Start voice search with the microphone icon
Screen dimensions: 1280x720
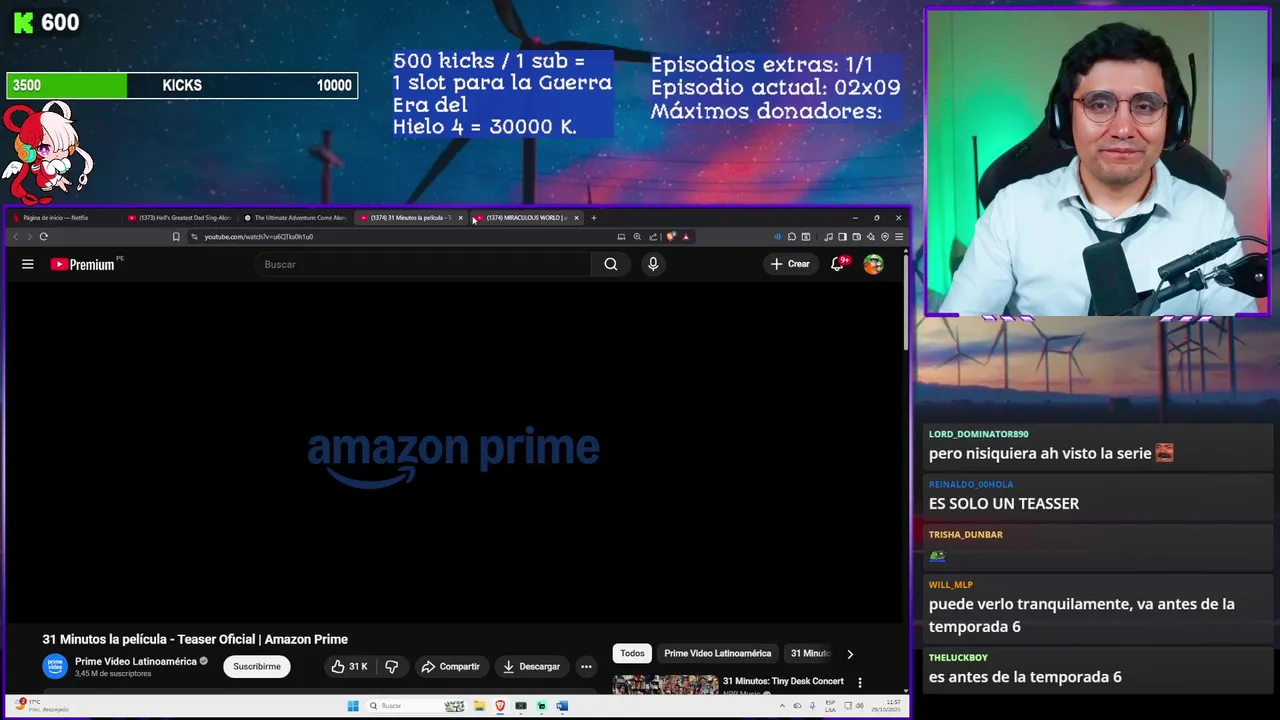pos(653,264)
